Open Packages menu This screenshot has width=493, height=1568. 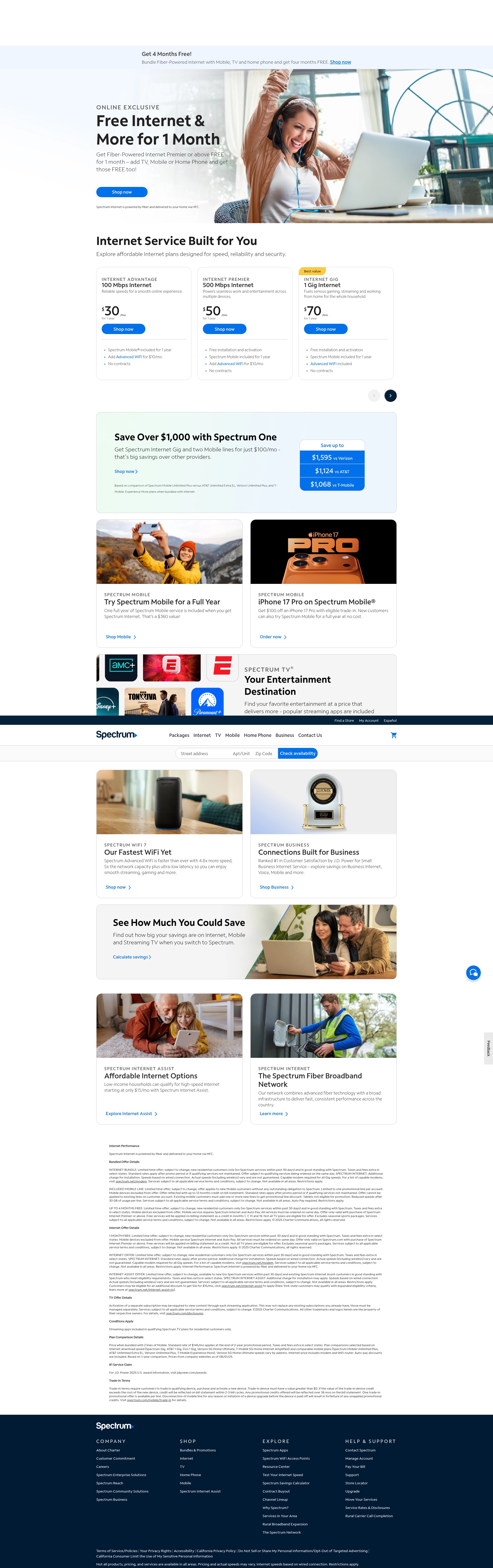[x=179, y=735]
